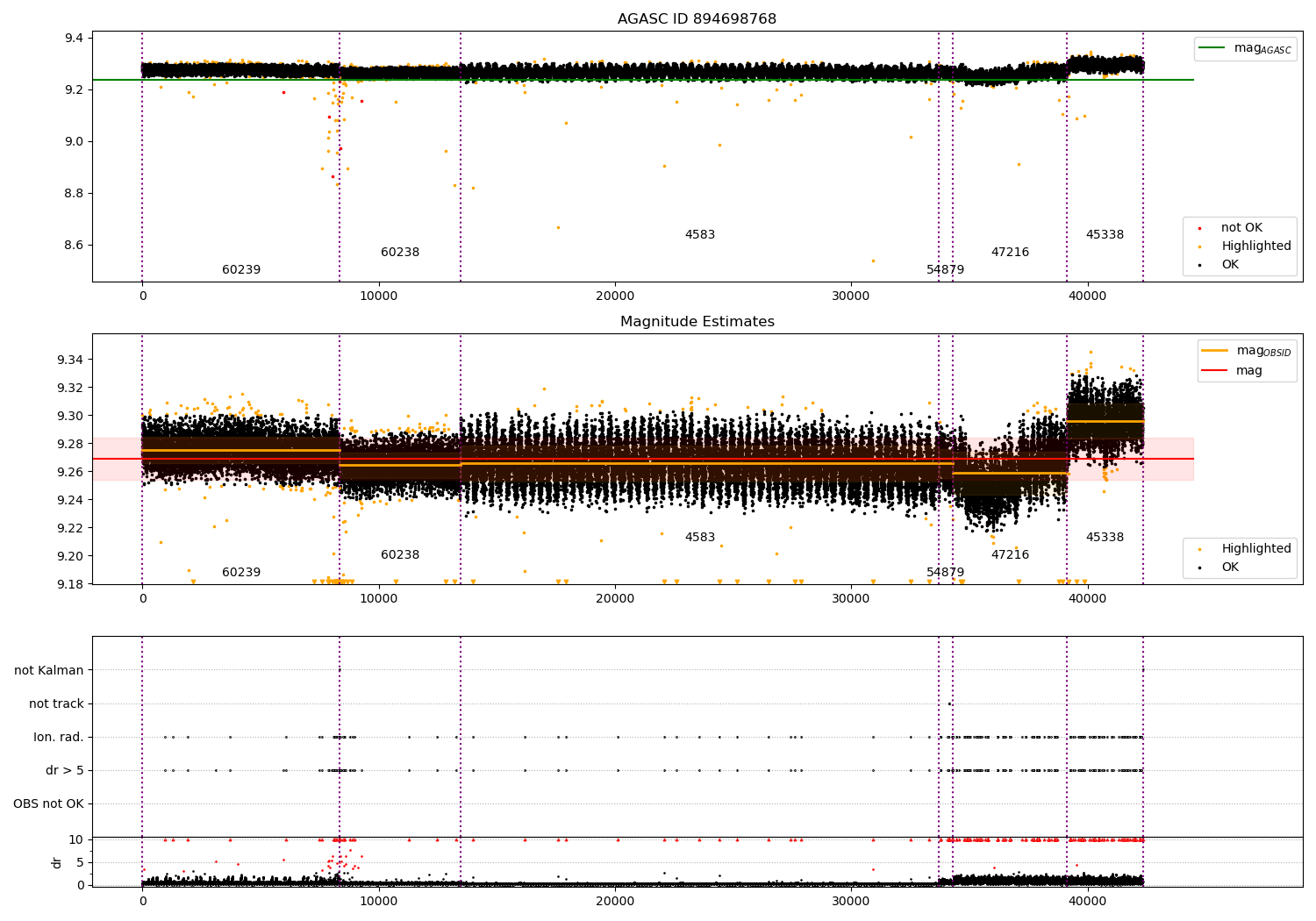1316x921 pixels.
Task: Click obsid label 4583 in Magnitude Estimates plot
Action: pyautogui.click(x=700, y=537)
